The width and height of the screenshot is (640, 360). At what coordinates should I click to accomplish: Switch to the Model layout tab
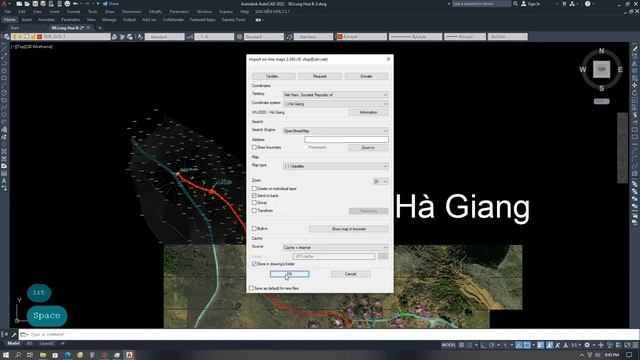point(13,344)
